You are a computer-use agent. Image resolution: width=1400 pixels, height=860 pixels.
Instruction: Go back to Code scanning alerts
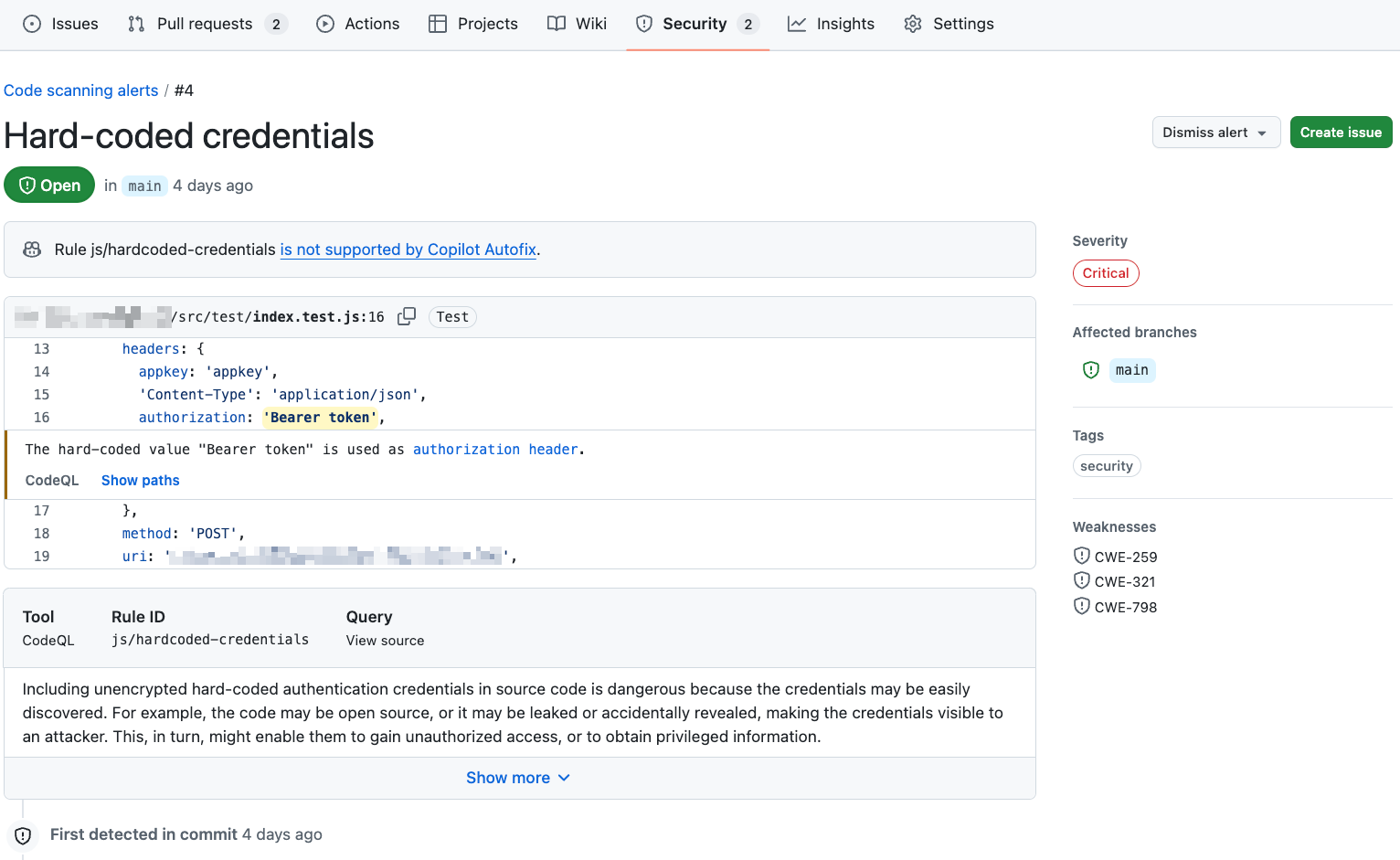(x=81, y=90)
